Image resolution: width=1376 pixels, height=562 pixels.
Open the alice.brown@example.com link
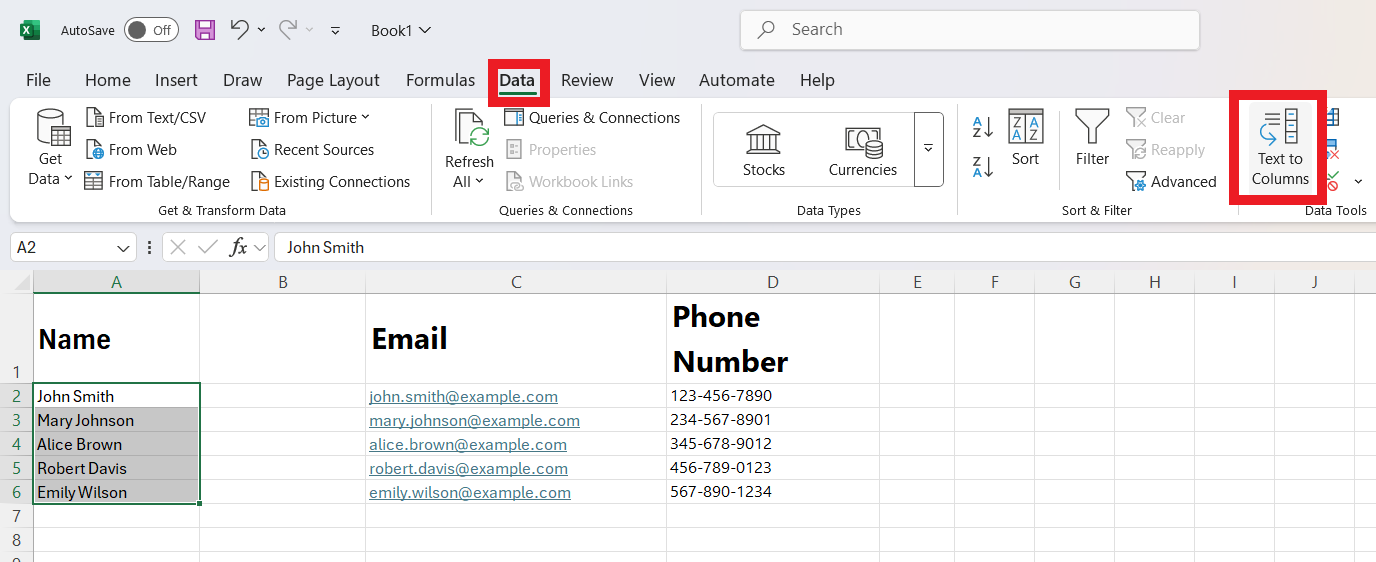[468, 445]
